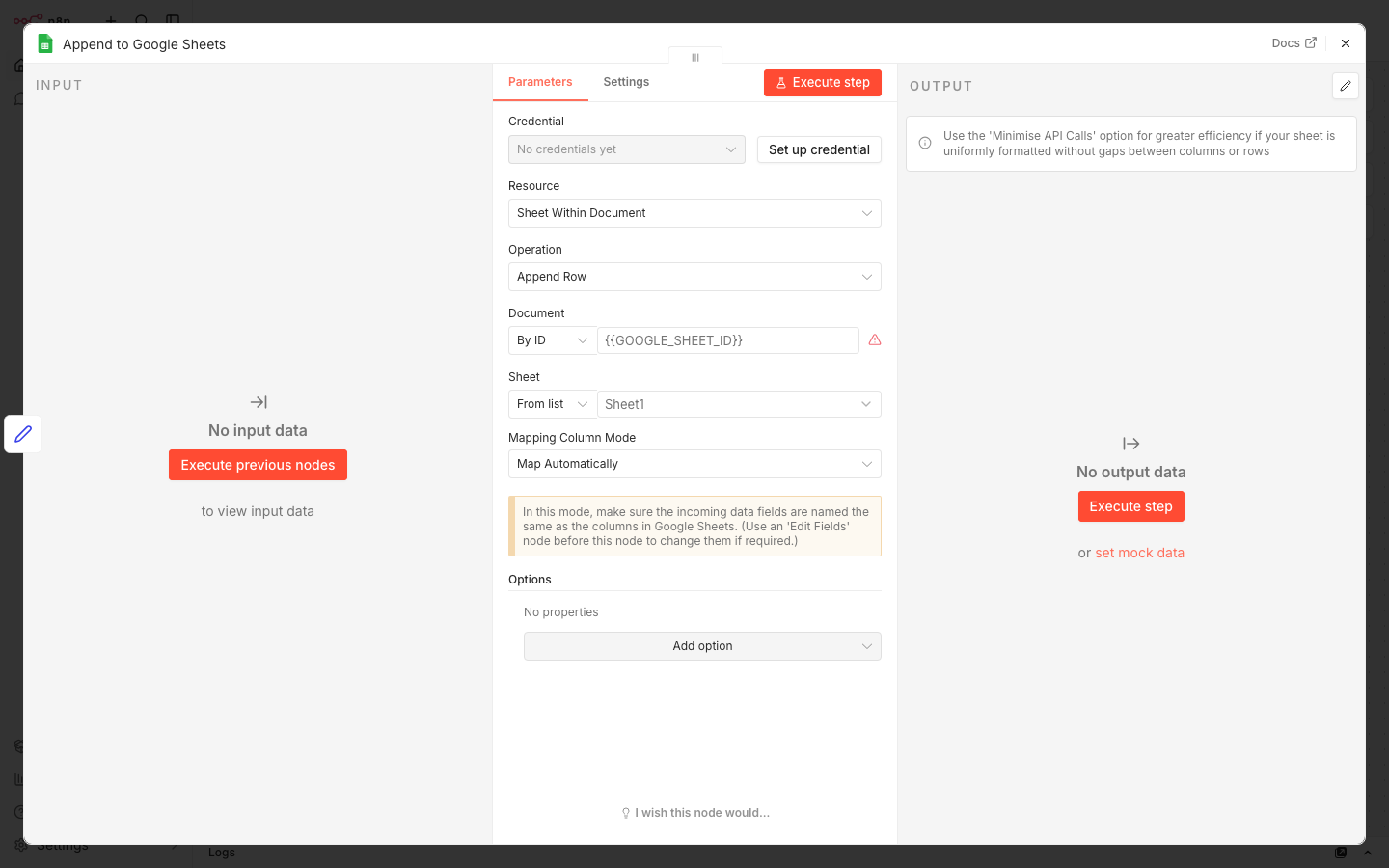1389x868 pixels.
Task: Open Insights via the bar chart icon
Action: [x=19, y=779]
